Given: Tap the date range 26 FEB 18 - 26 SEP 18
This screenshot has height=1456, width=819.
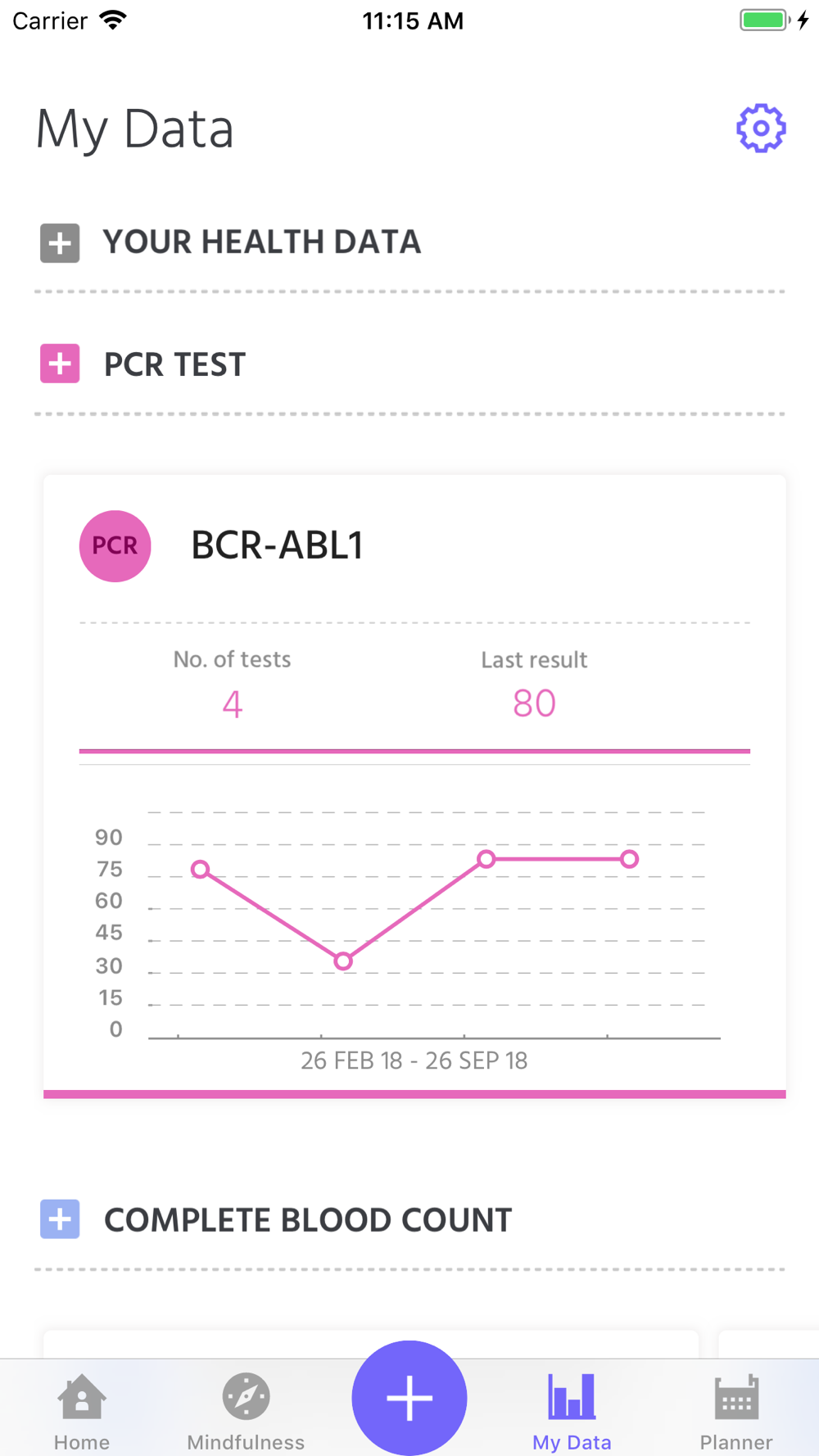Looking at the screenshot, I should tap(414, 1060).
